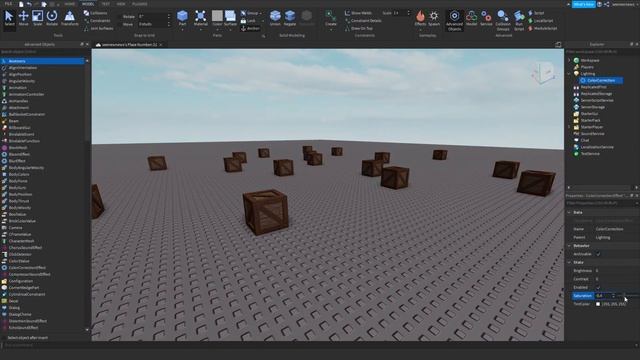Click the Run Script icon
Screen dimensions: 640x360
point(519,16)
